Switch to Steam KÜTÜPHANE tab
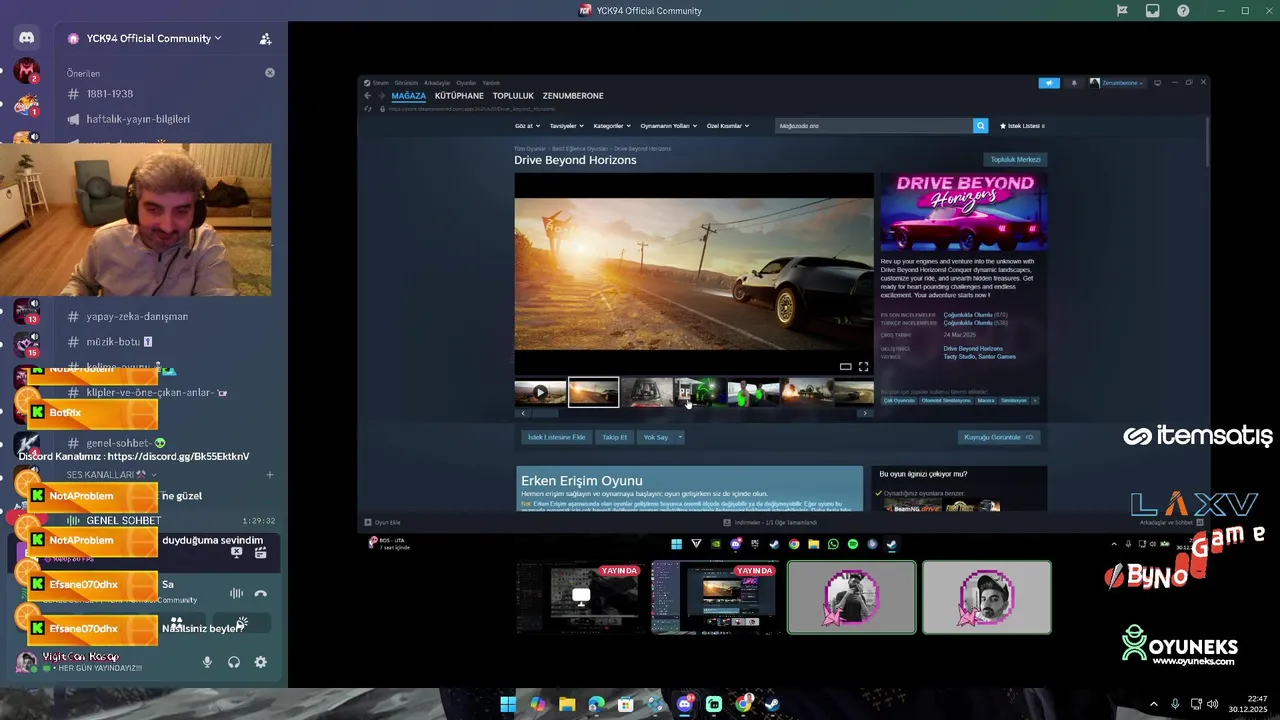1280x720 pixels. coord(459,96)
